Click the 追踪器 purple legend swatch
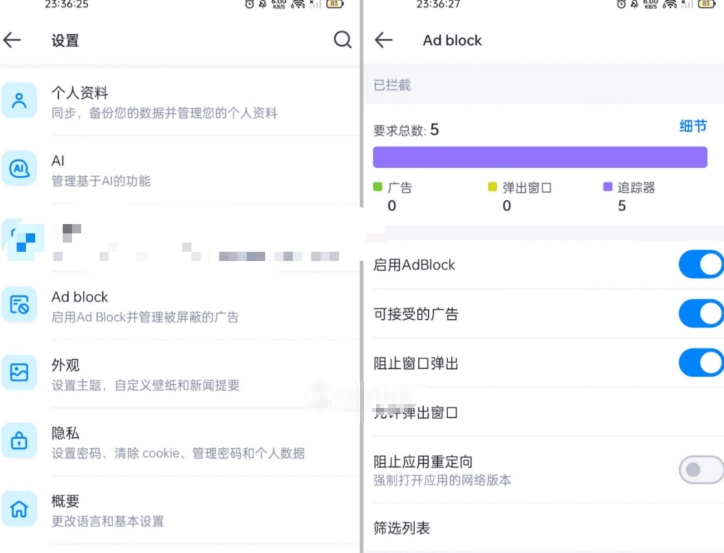 click(x=608, y=187)
